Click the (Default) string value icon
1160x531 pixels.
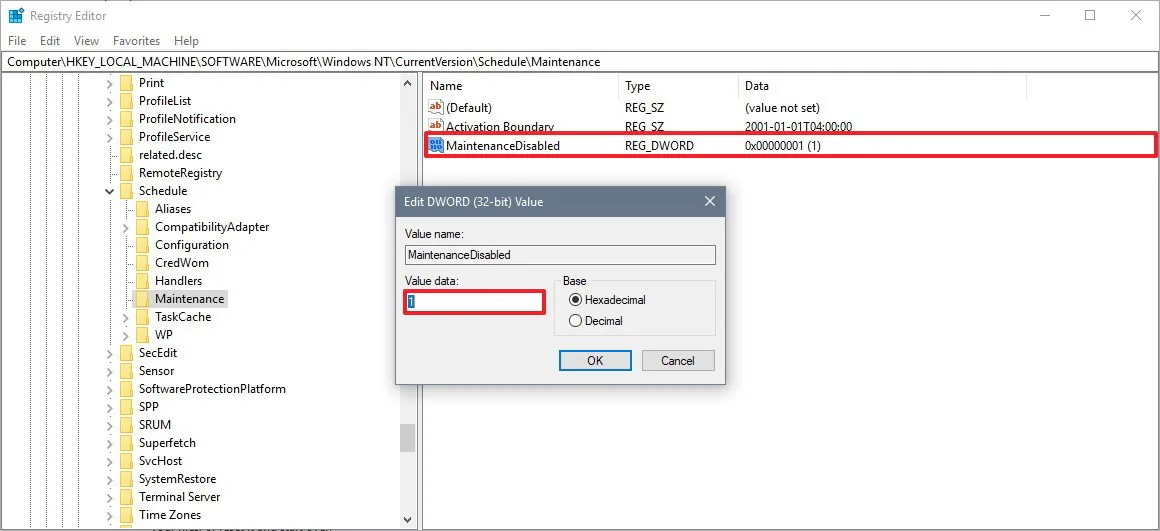[436, 108]
